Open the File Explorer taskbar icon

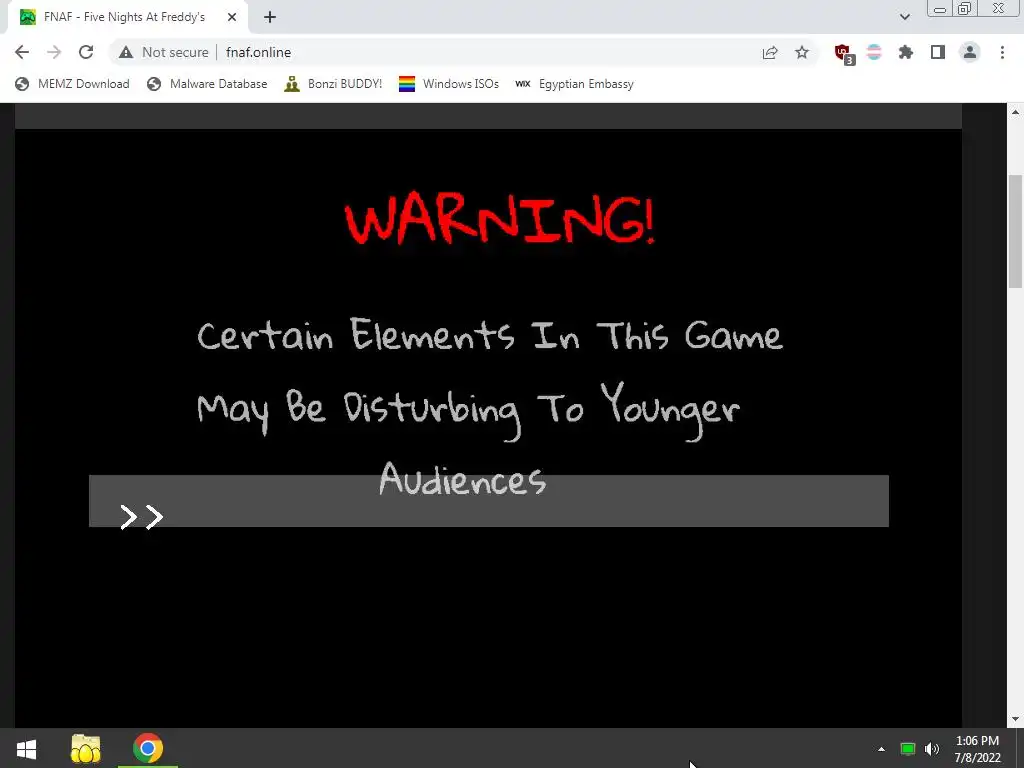[86, 748]
